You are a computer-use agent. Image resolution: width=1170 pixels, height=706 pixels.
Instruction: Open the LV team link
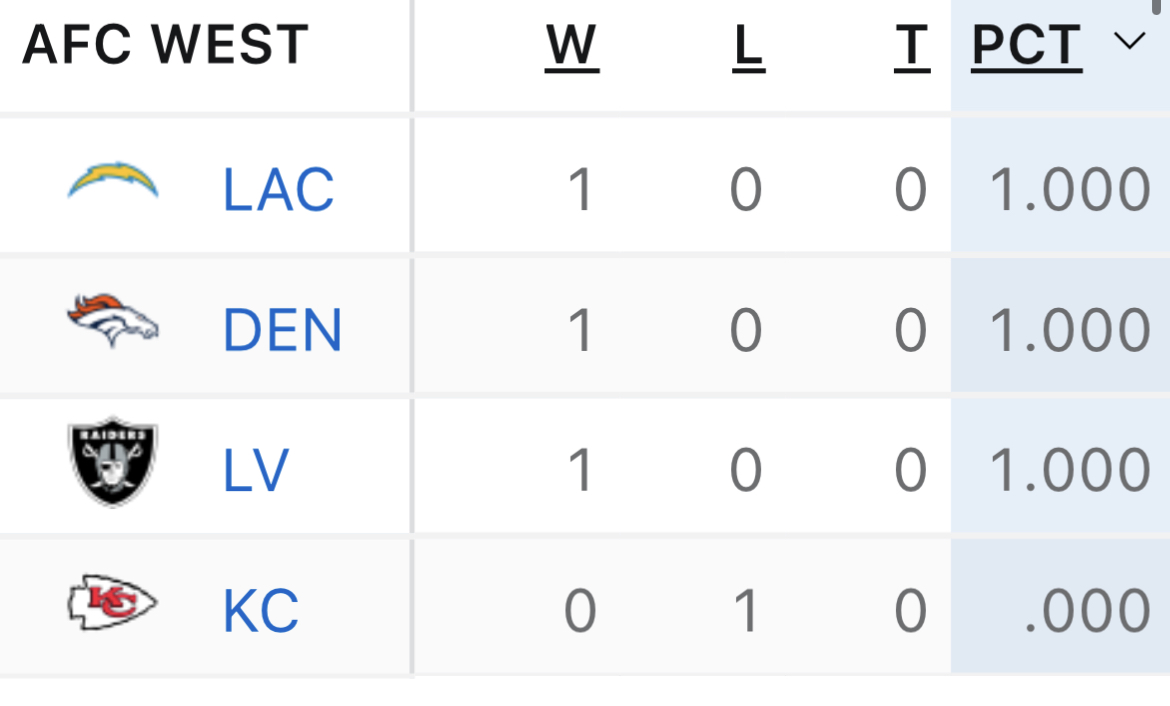(x=256, y=470)
